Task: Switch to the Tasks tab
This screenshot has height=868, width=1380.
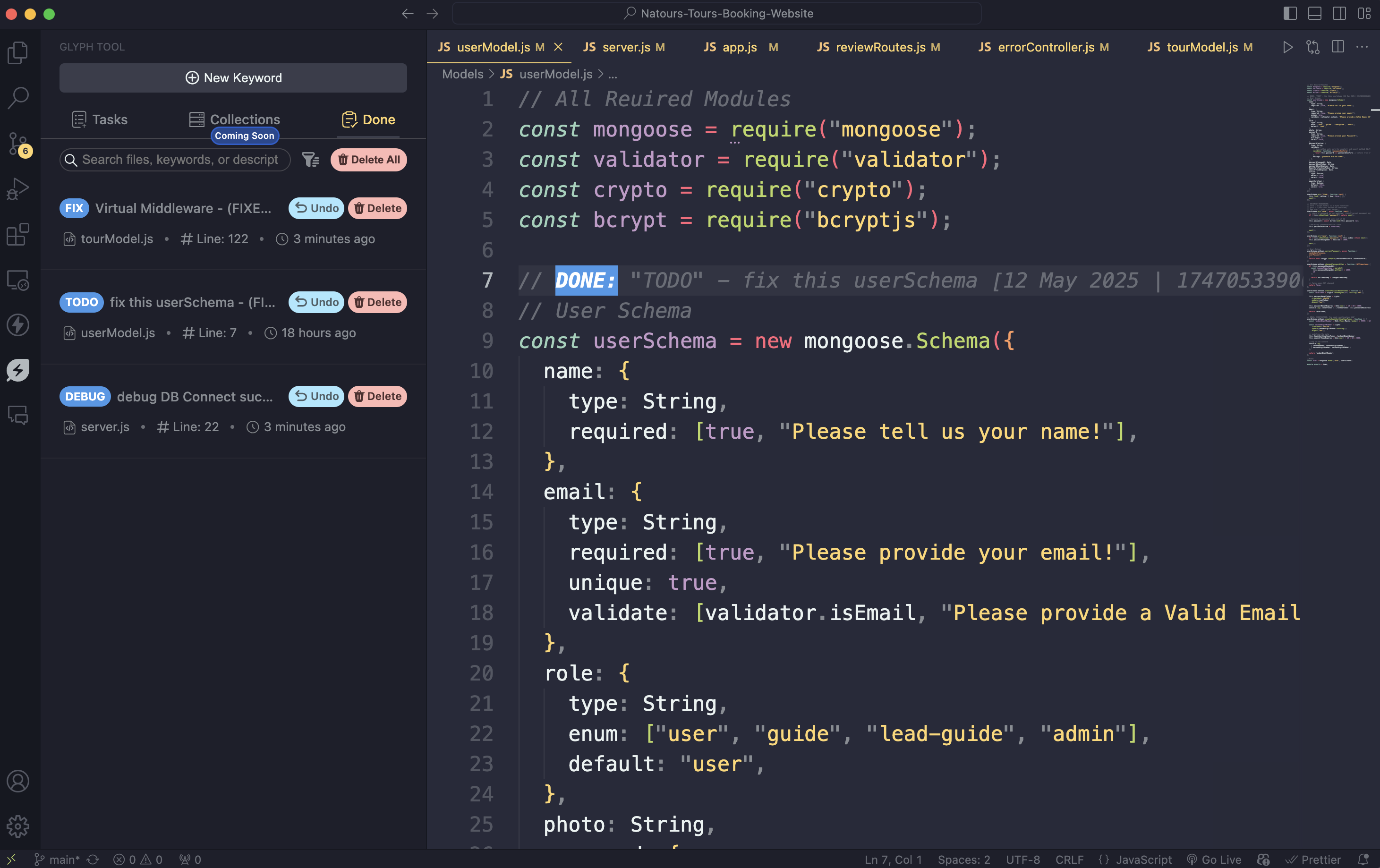Action: (100, 119)
